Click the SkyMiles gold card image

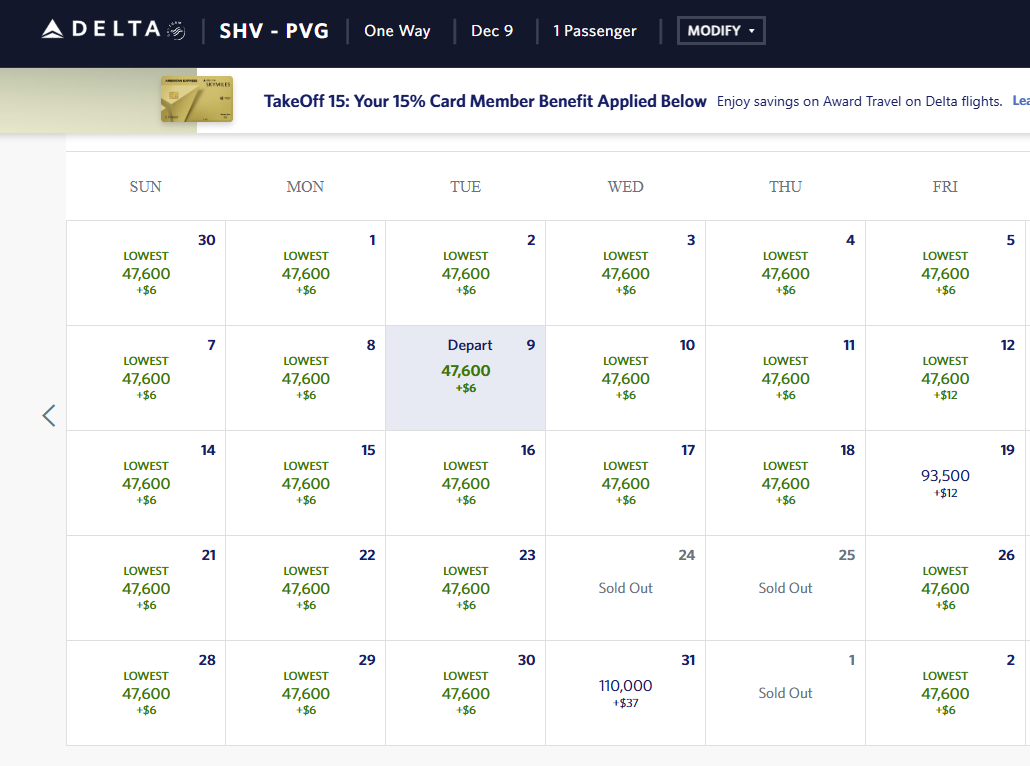(197, 100)
